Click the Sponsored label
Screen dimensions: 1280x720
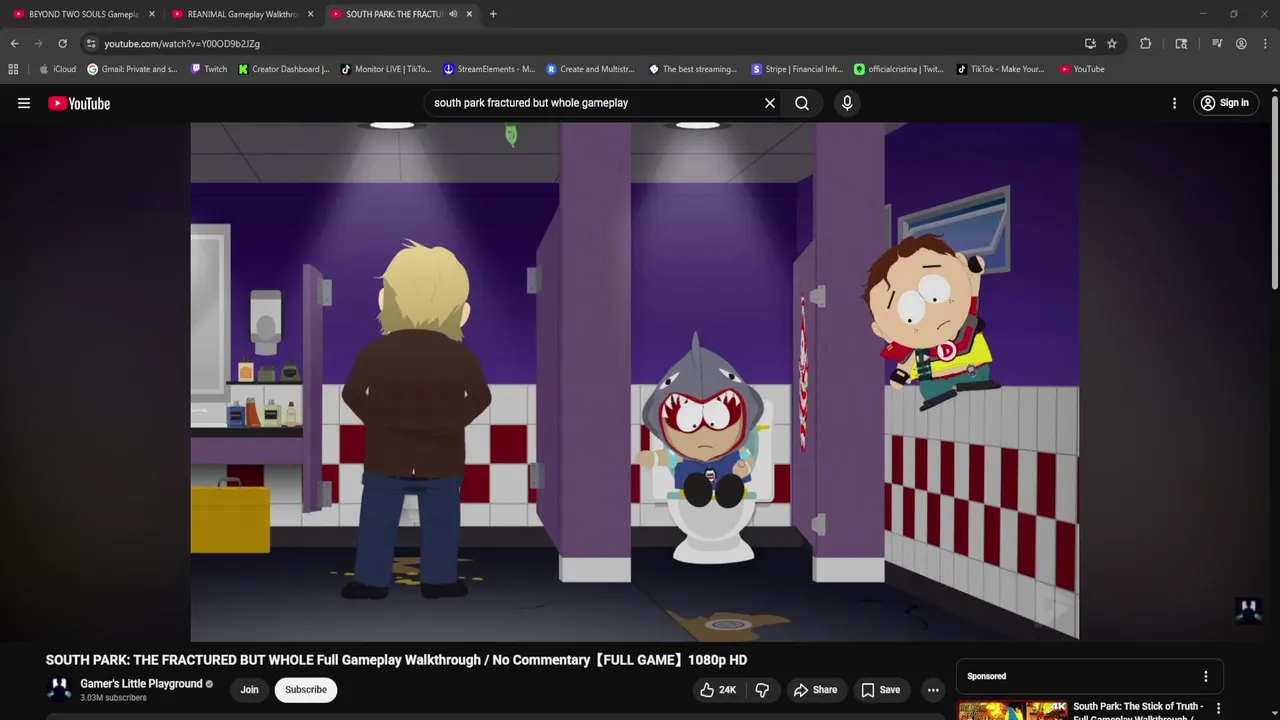click(x=986, y=677)
